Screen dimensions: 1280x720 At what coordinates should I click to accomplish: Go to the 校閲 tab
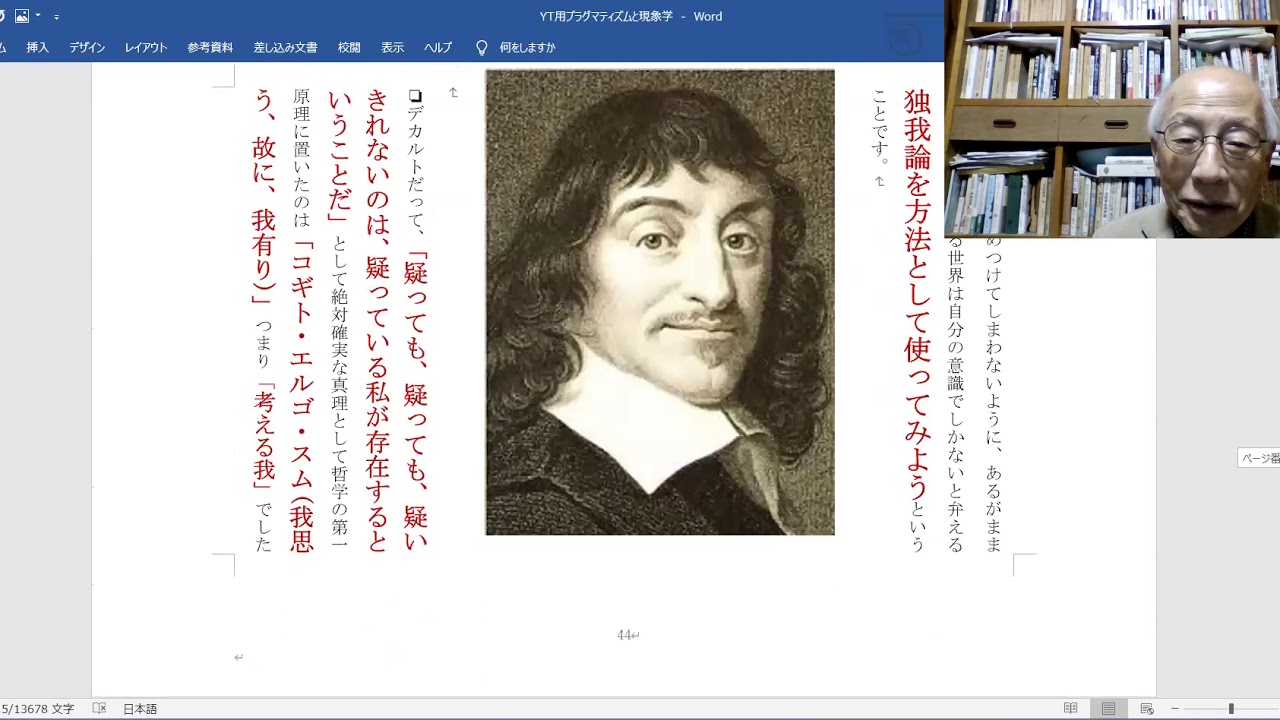click(x=349, y=47)
